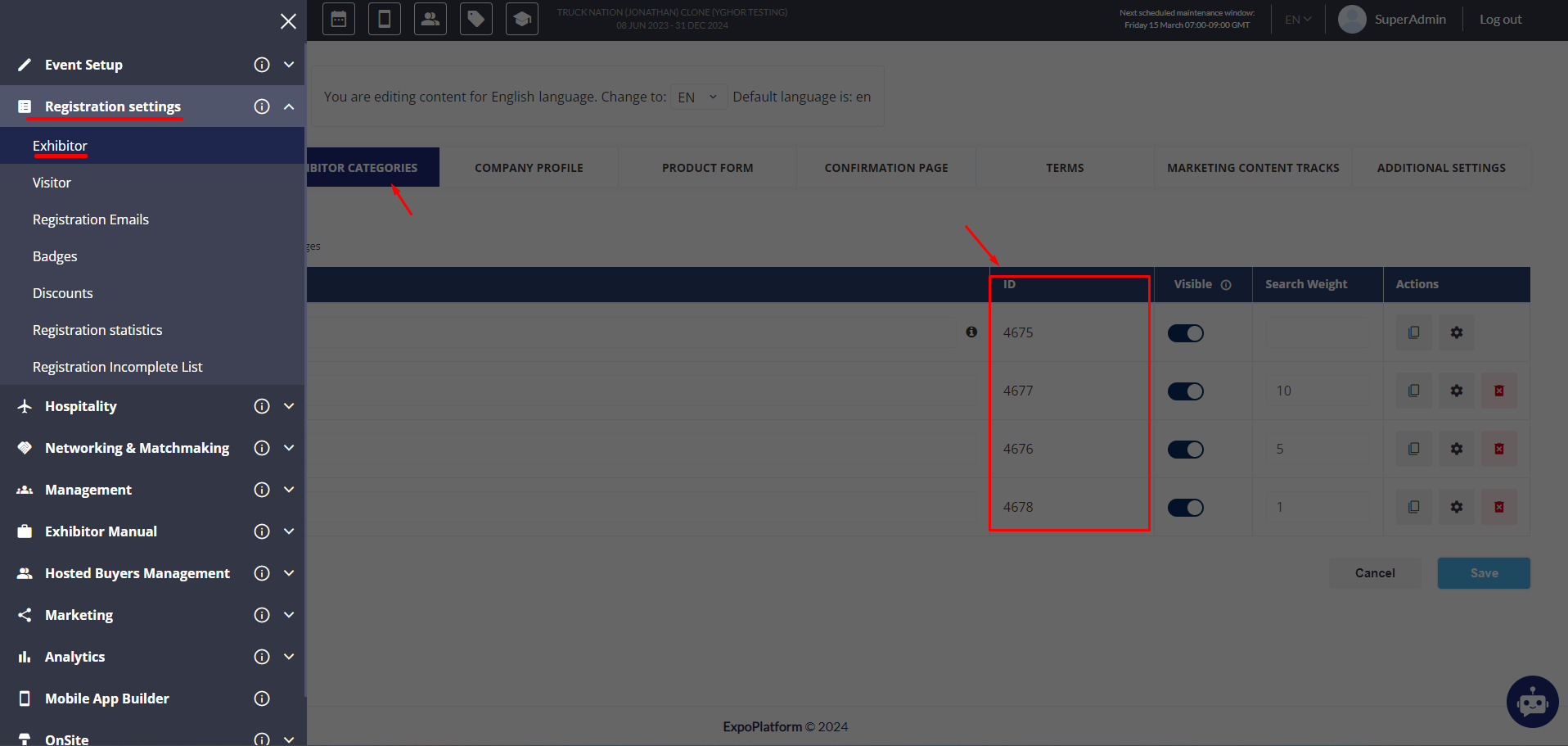Click the Save button

[1483, 573]
